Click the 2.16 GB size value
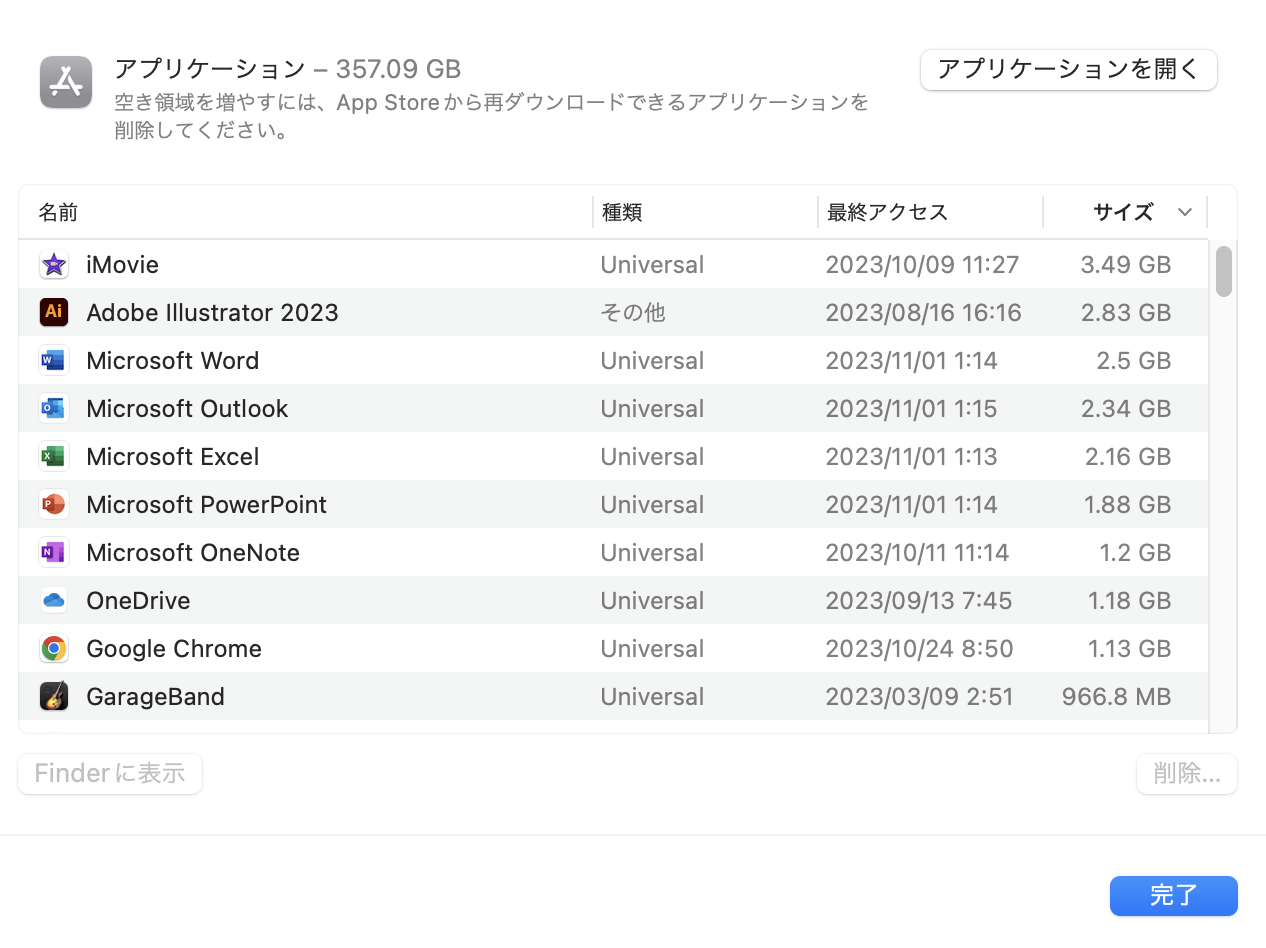The width and height of the screenshot is (1266, 948). click(1128, 457)
